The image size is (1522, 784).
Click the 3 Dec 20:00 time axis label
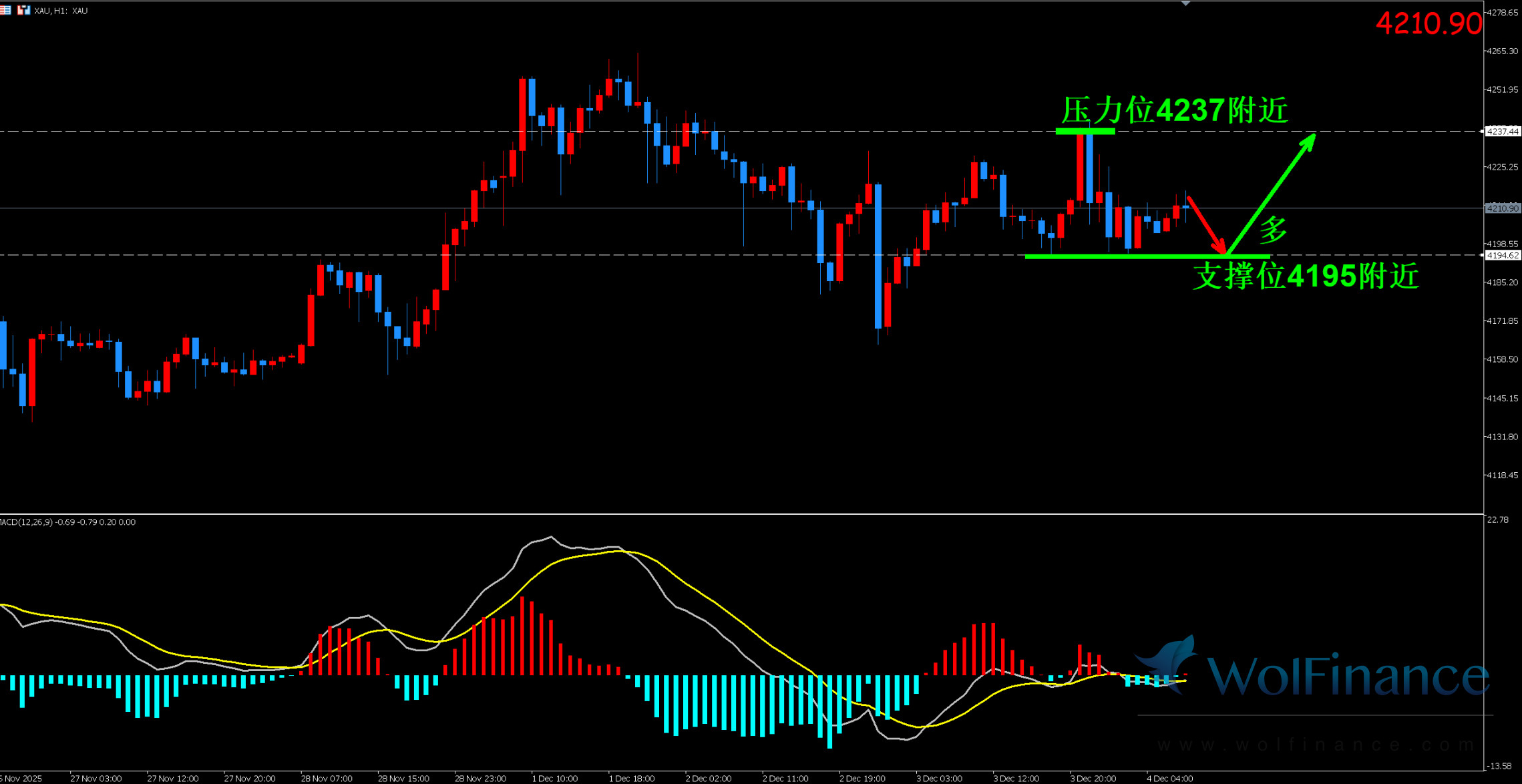pyautogui.click(x=1093, y=778)
